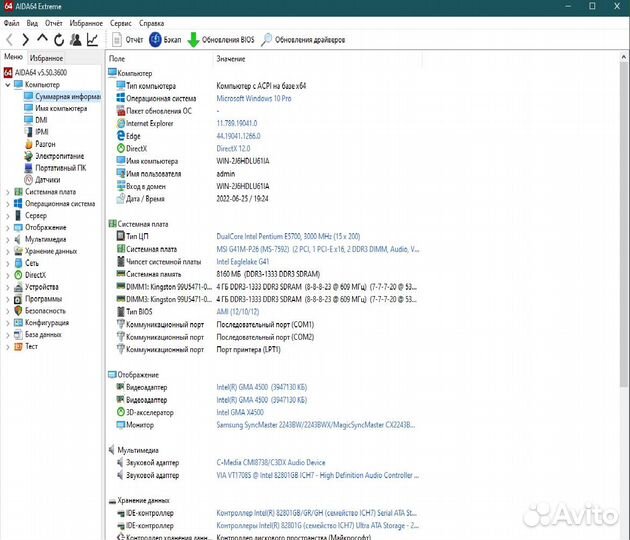Click the scrollbar up arrow

[624, 57]
